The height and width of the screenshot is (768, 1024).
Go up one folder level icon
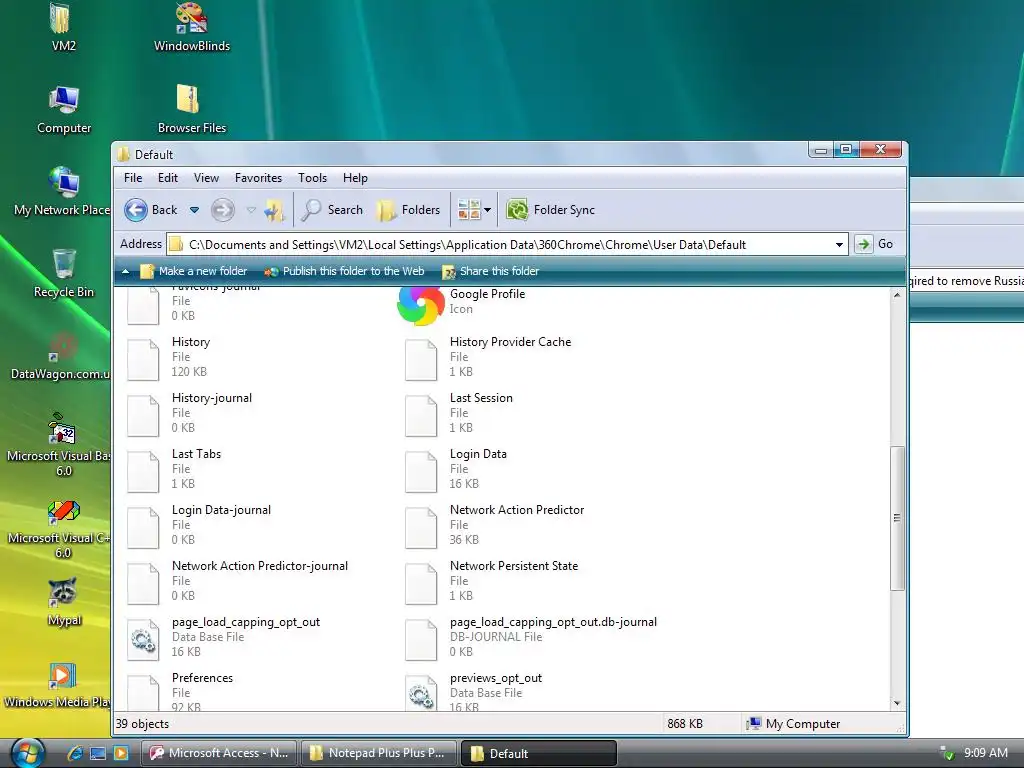click(274, 210)
